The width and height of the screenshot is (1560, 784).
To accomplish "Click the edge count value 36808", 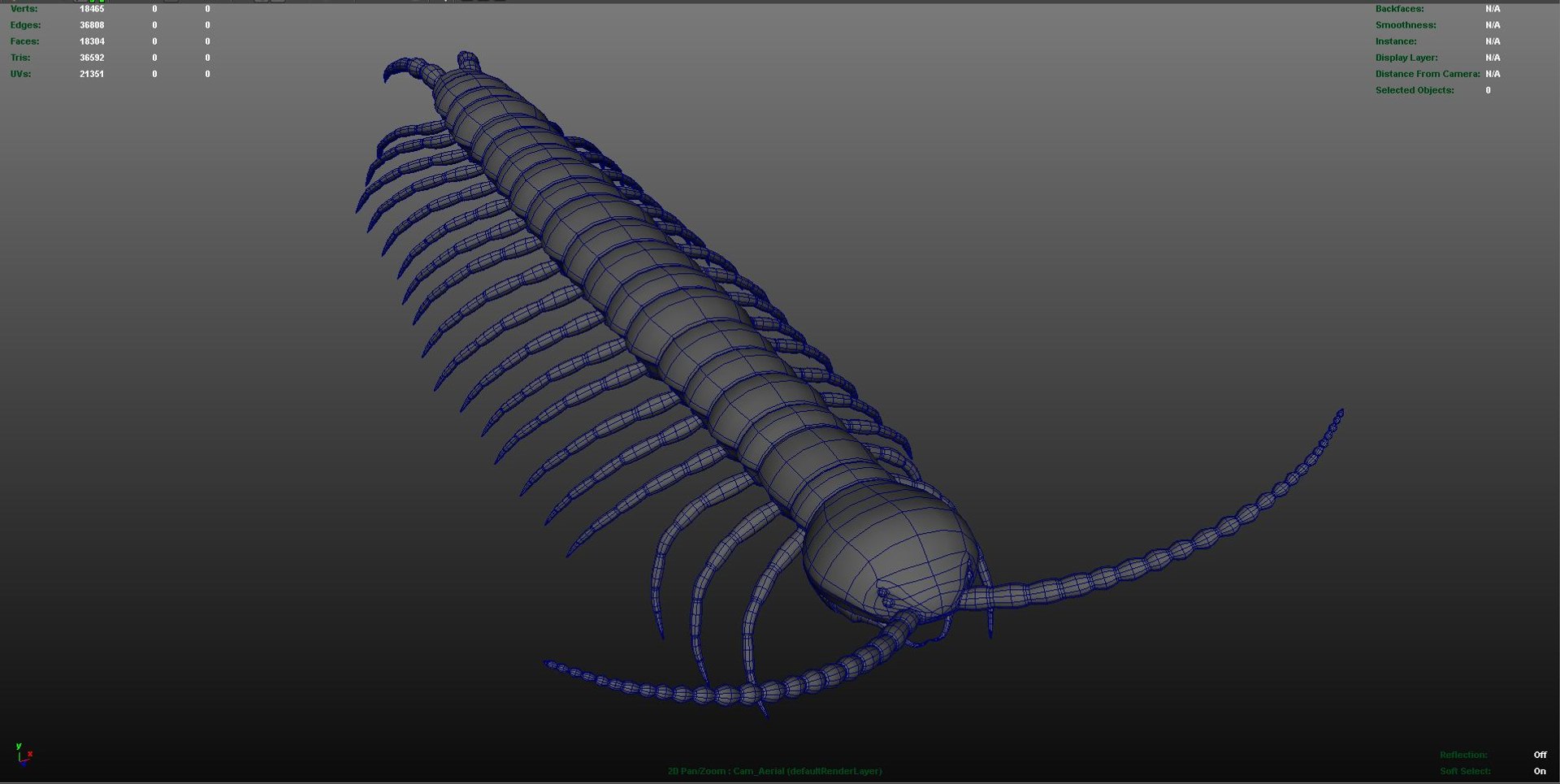I will pyautogui.click(x=92, y=25).
